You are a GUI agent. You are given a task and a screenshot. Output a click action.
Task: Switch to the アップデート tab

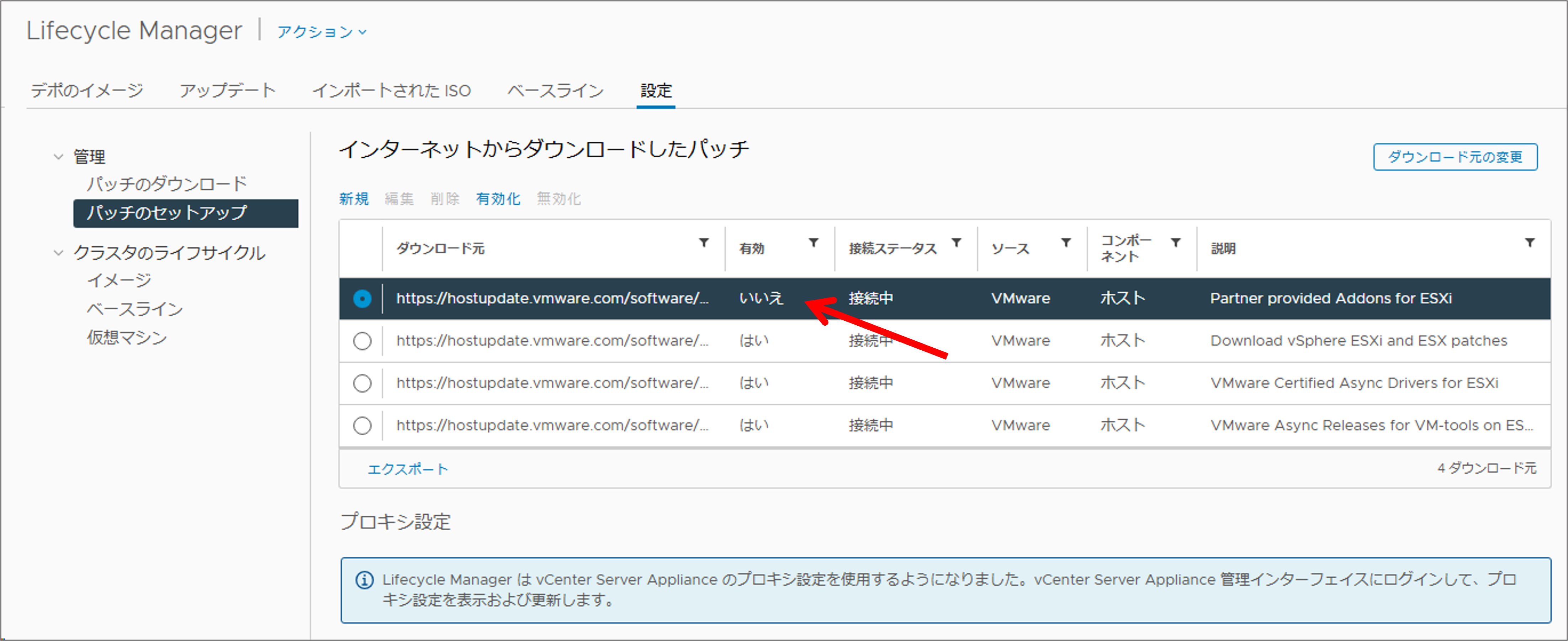pyautogui.click(x=228, y=91)
